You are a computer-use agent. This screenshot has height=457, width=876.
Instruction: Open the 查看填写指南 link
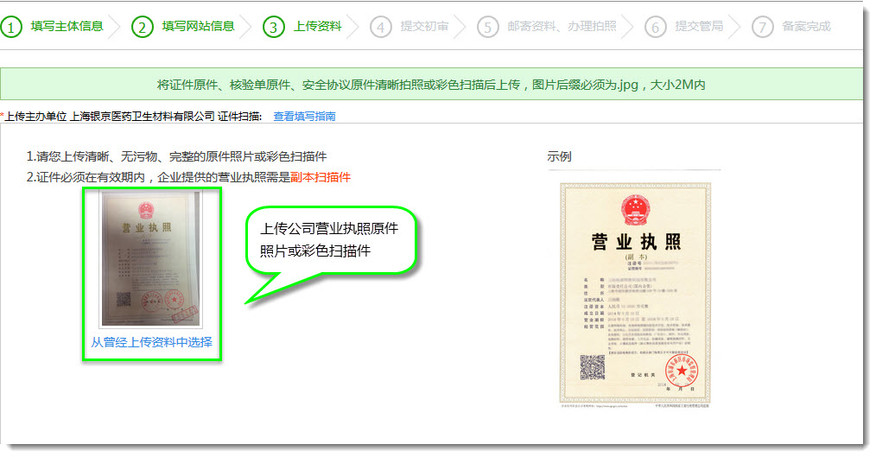(x=304, y=116)
